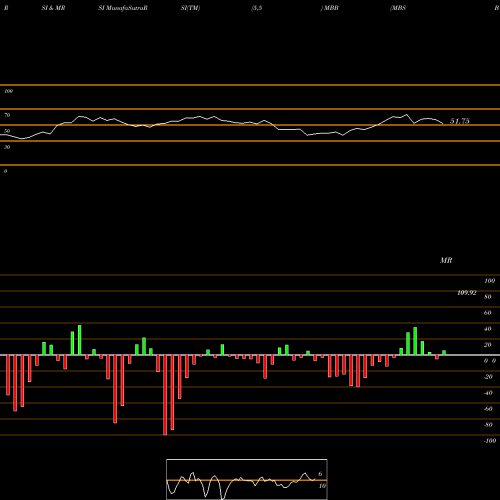Click the longest red bar, reaching -100
The width and height of the screenshot is (500, 500).
[x=165, y=395]
